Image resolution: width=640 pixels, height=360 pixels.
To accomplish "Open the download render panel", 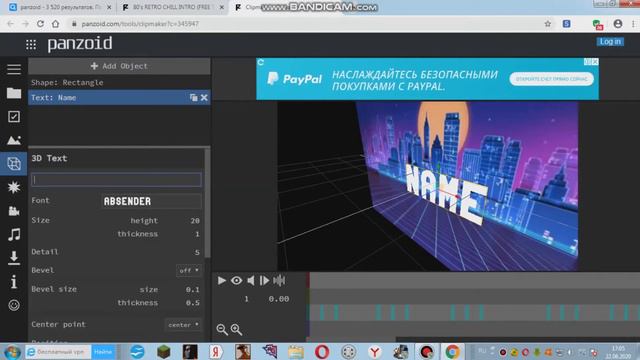I will (x=14, y=258).
